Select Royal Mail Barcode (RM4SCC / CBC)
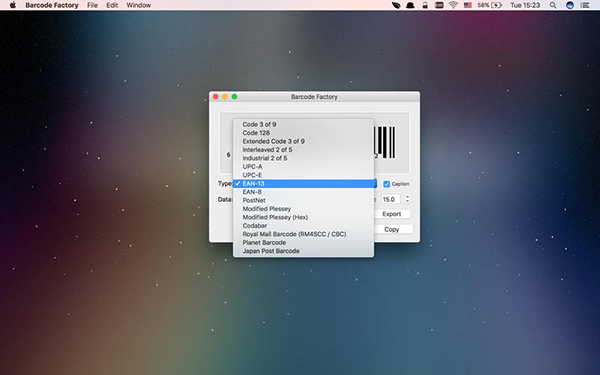The image size is (600, 375). tap(303, 234)
